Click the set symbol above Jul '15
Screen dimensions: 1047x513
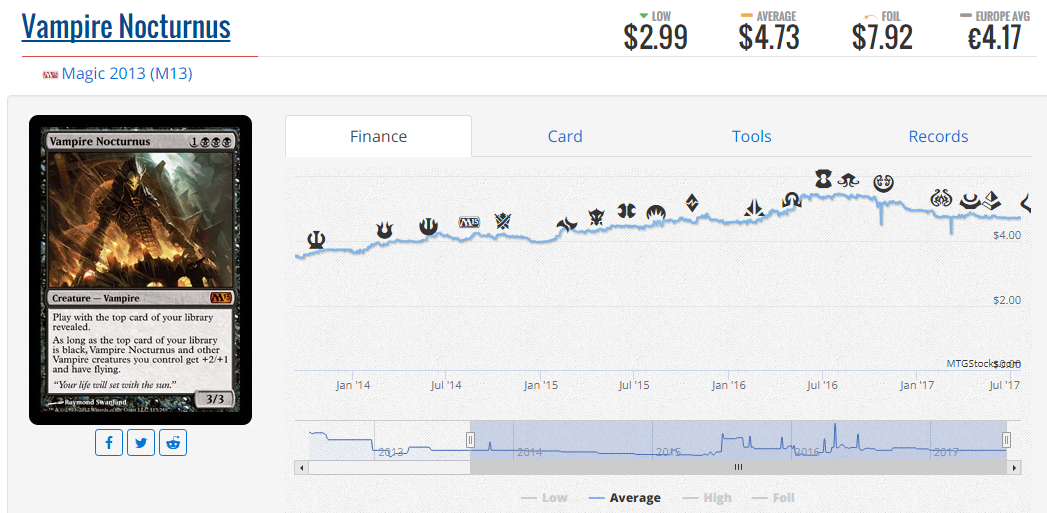point(627,211)
